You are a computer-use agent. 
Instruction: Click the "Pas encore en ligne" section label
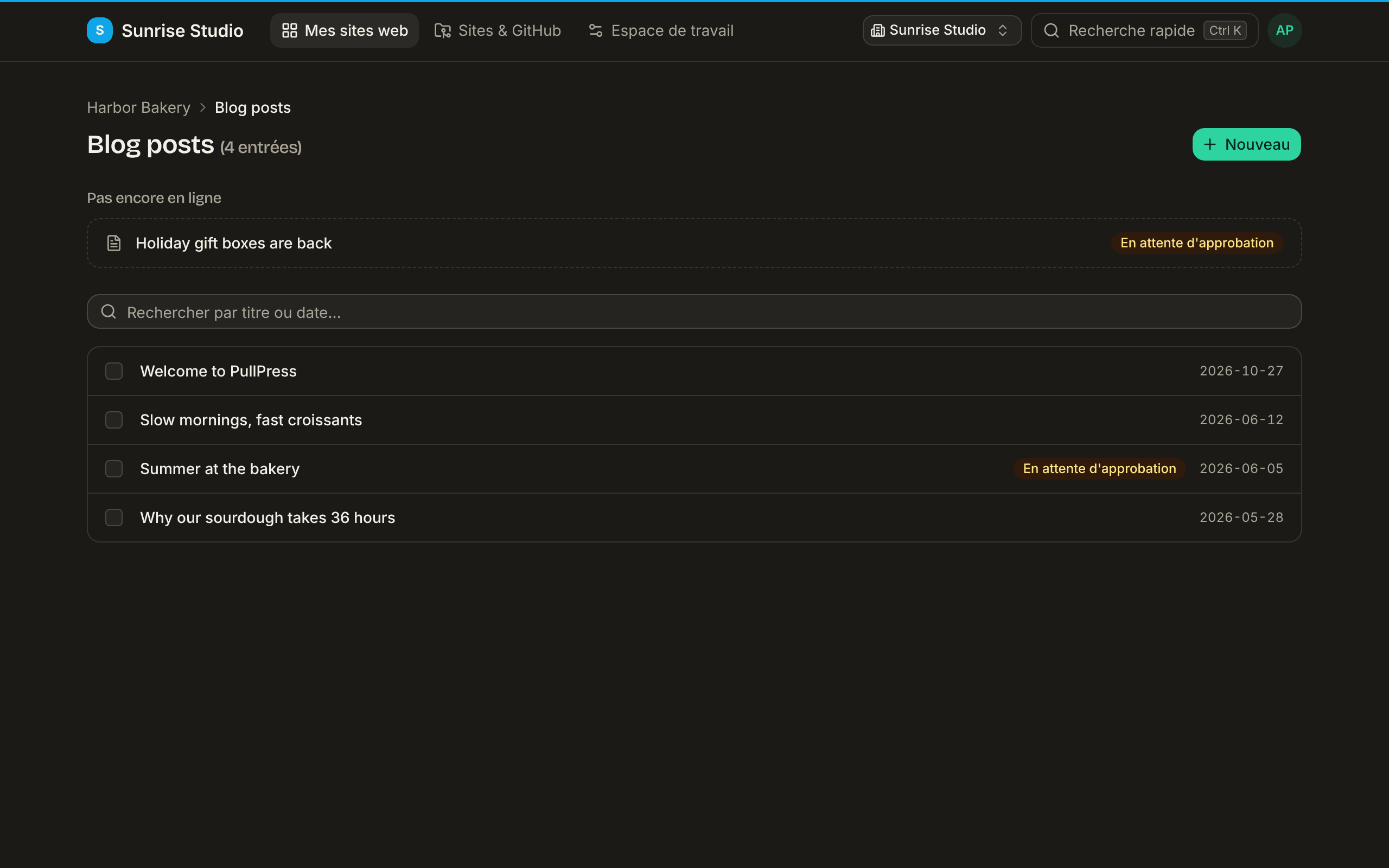point(154,198)
